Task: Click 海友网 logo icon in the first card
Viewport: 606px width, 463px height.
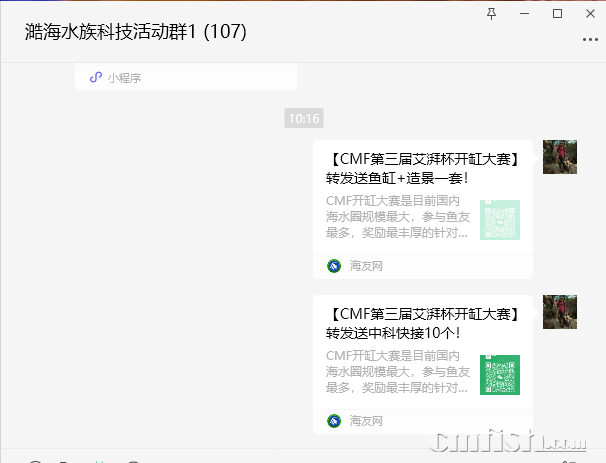Action: pyautogui.click(x=334, y=266)
